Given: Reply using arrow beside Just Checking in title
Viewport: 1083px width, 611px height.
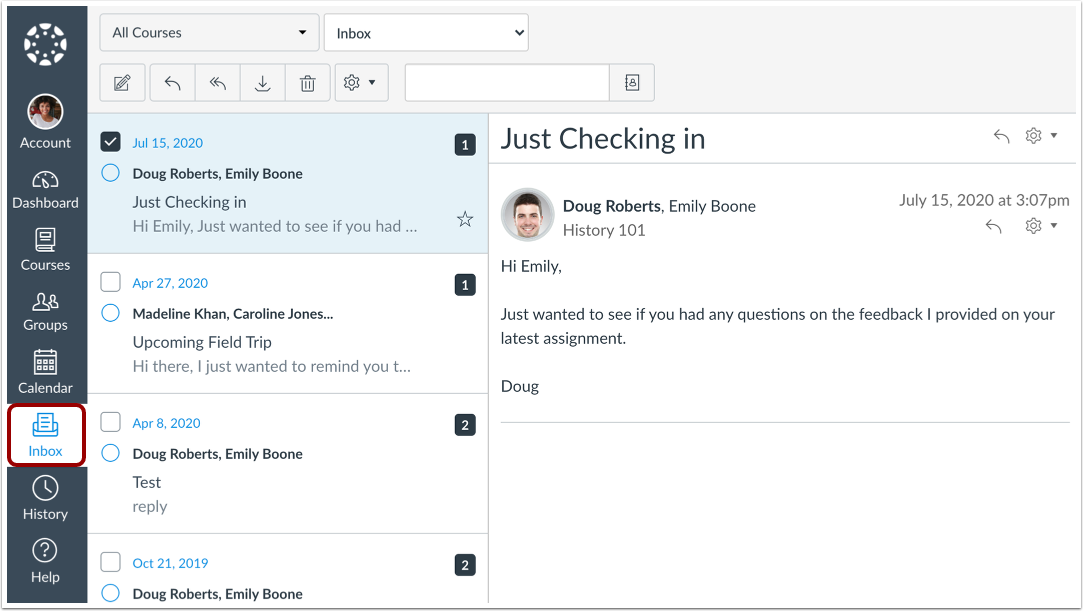Looking at the screenshot, I should pyautogui.click(x=1001, y=136).
